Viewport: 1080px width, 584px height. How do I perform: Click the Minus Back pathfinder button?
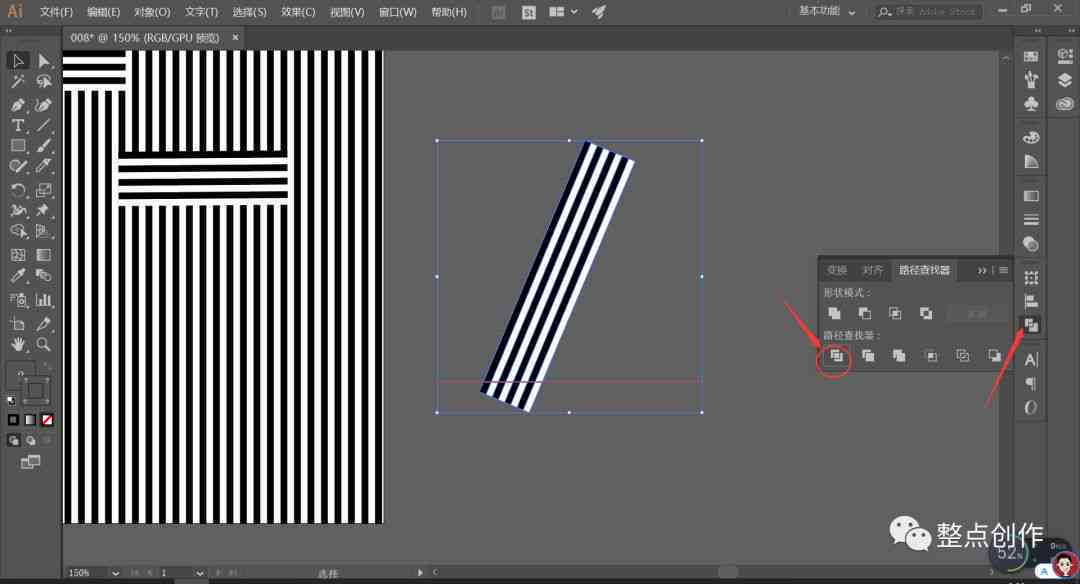pyautogui.click(x=995, y=356)
